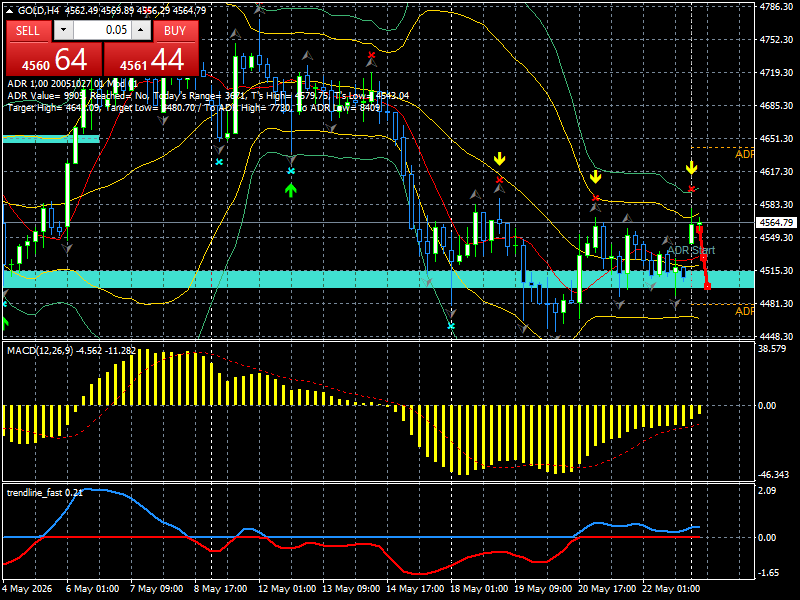Click the 'ADR Start' chart label
800x600 pixels.
691,250
